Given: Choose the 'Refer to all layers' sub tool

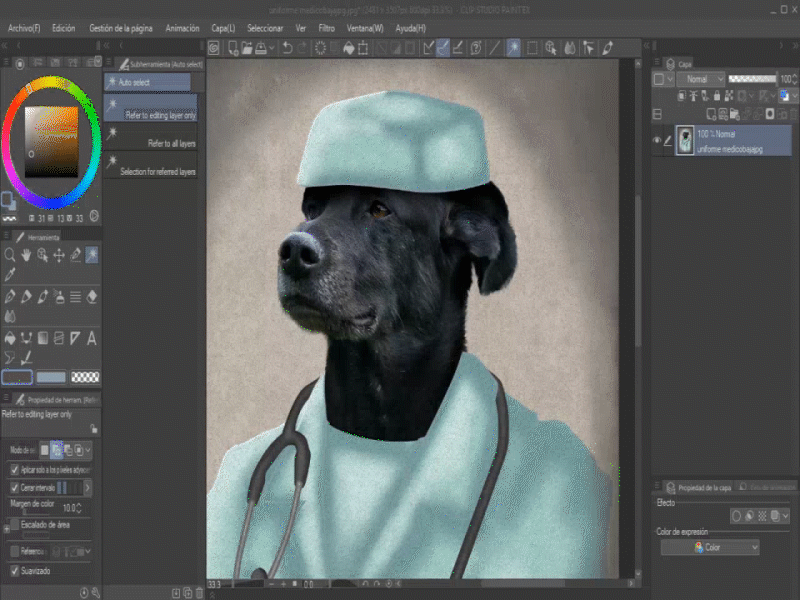Looking at the screenshot, I should (151, 137).
